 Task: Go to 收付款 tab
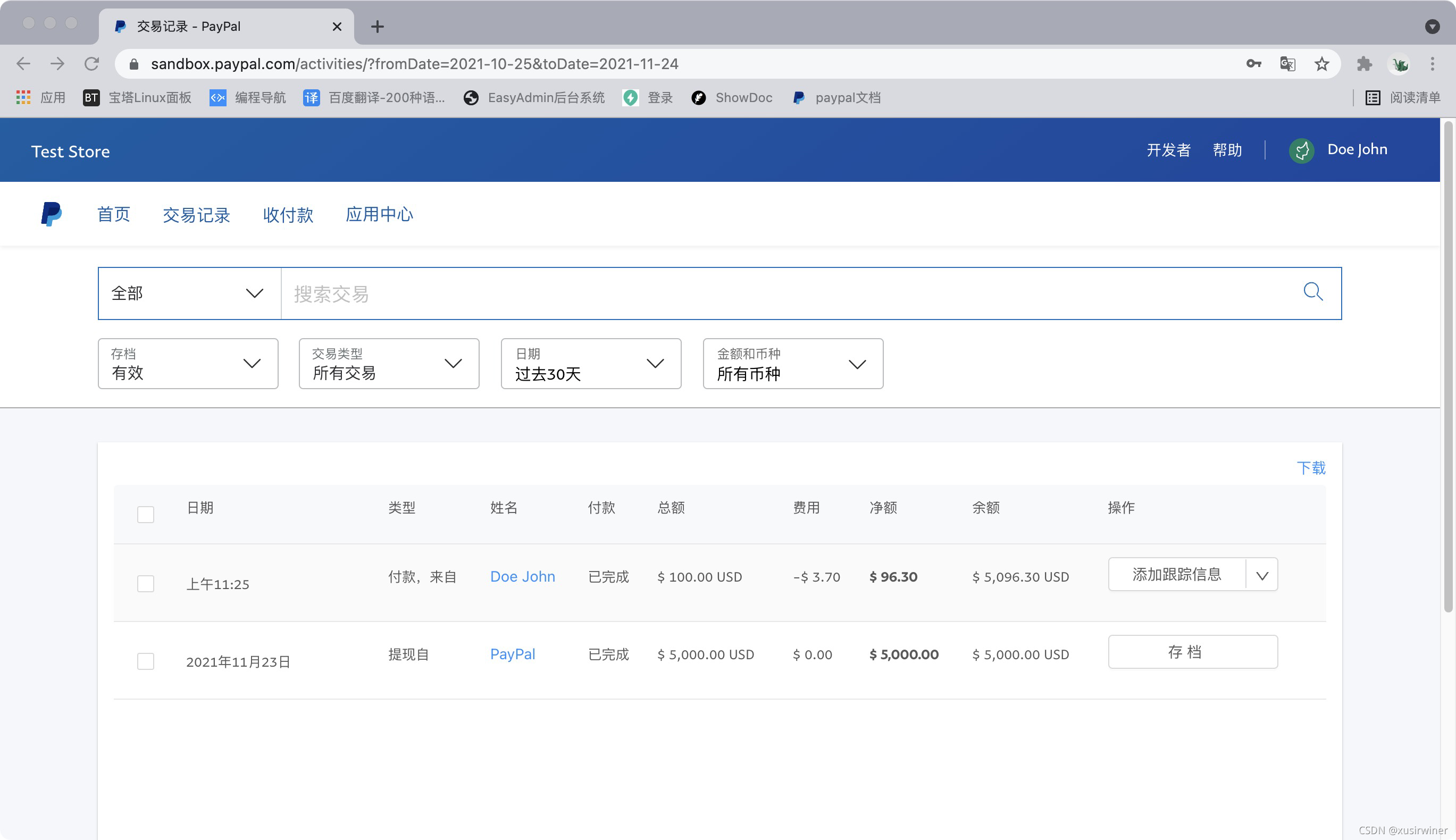click(288, 215)
